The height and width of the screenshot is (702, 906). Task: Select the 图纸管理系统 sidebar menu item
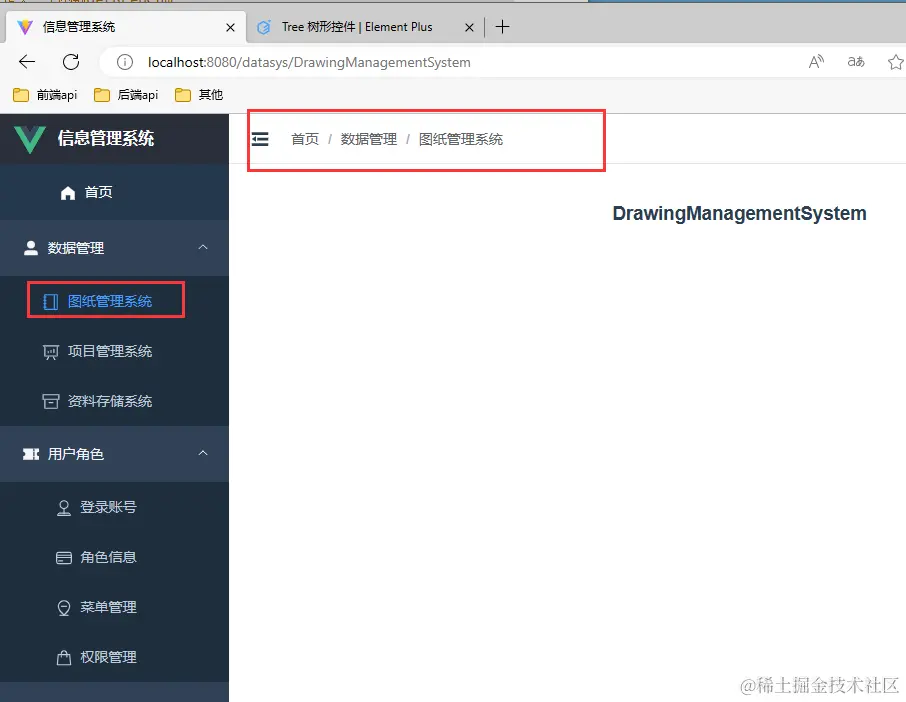pyautogui.click(x=114, y=301)
